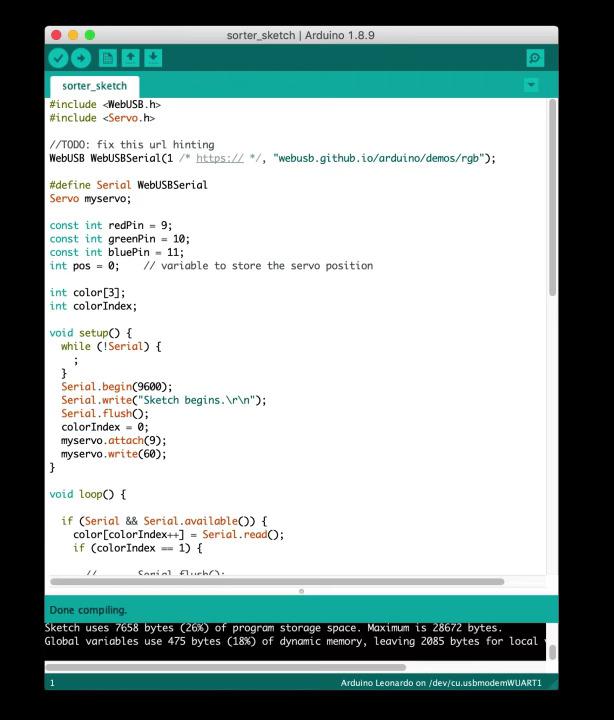Screen dimensions: 614x720
Task: Click the console vertical scrollbar thumb
Action: click(552, 652)
